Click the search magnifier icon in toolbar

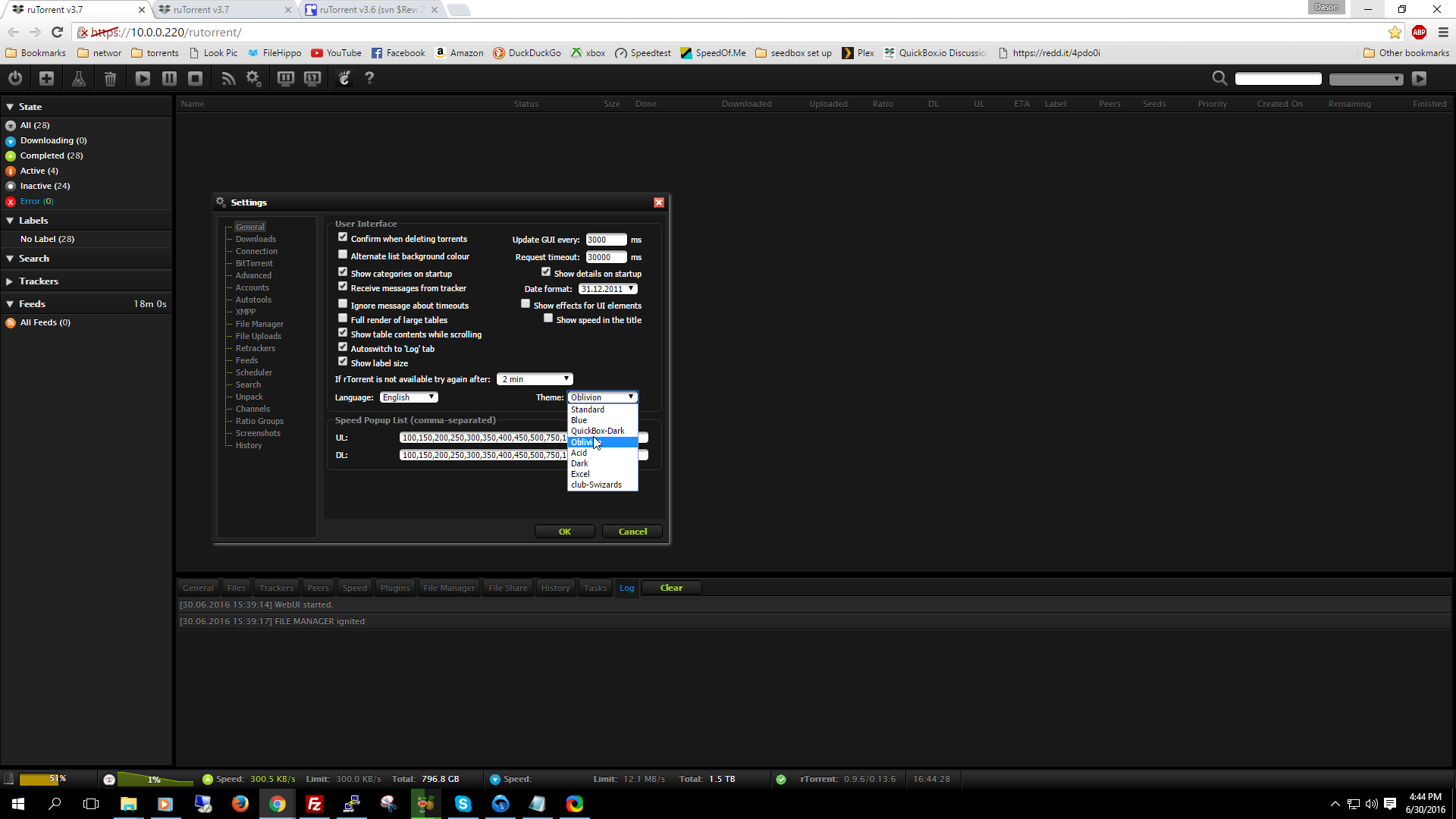pyautogui.click(x=1219, y=79)
